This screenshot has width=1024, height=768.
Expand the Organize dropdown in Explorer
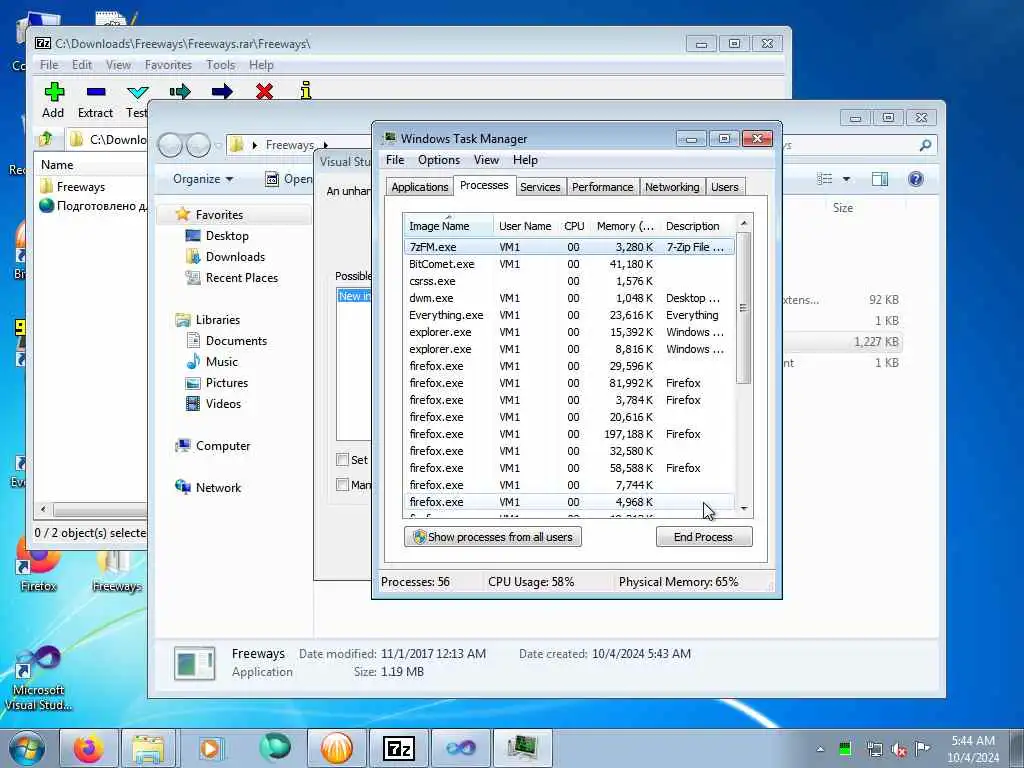[202, 179]
